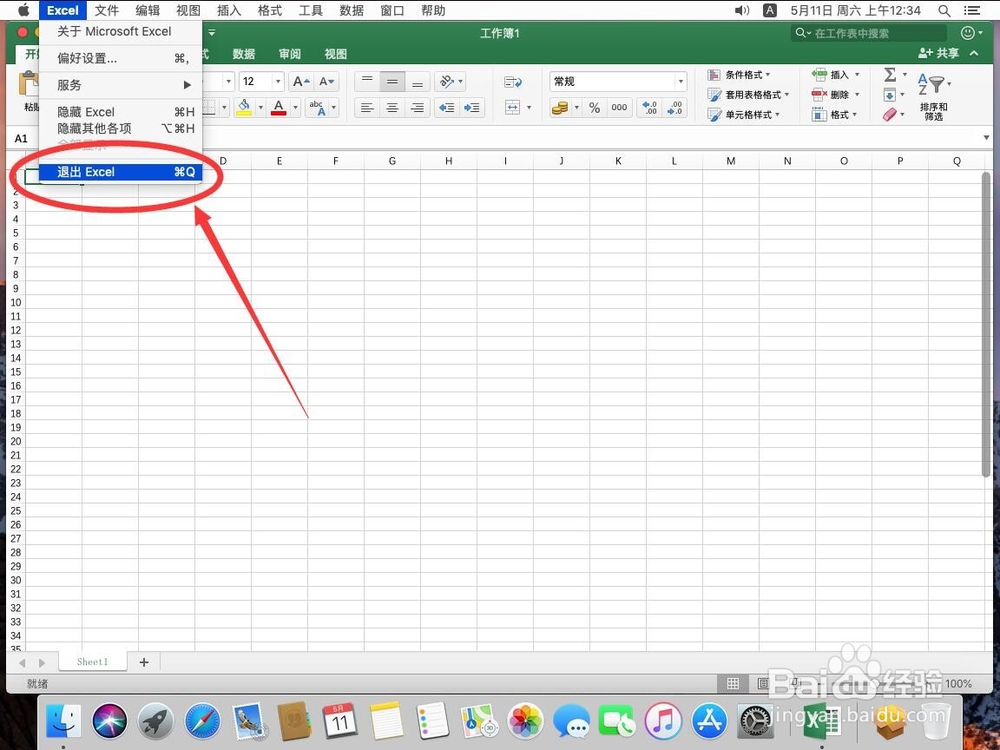Expand merge options arrow
This screenshot has height=750, width=1000.
point(529,108)
